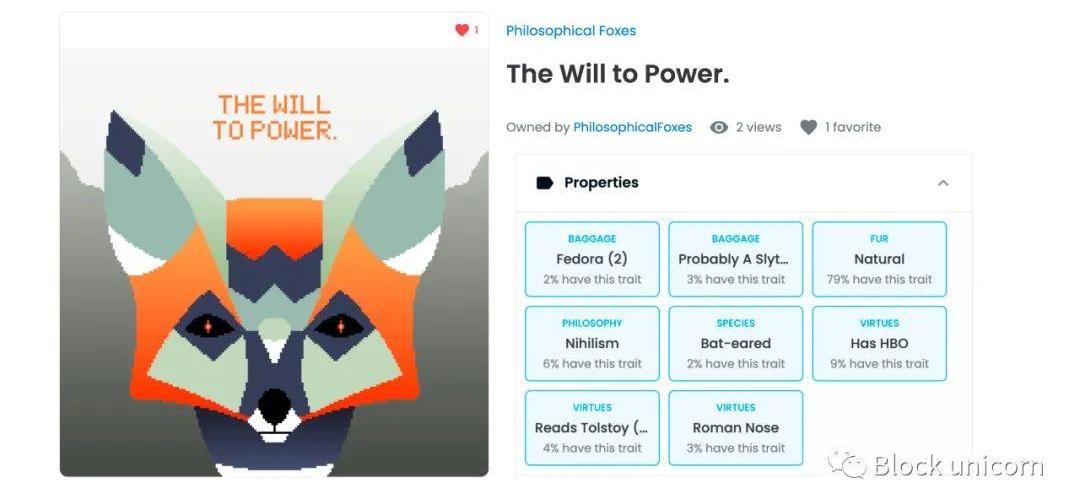
Task: Select the Reads Tolstoy virtues trait
Action: coord(592,428)
